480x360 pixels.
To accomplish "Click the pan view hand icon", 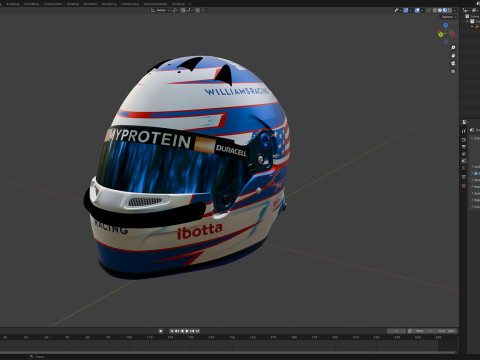I will point(453,56).
